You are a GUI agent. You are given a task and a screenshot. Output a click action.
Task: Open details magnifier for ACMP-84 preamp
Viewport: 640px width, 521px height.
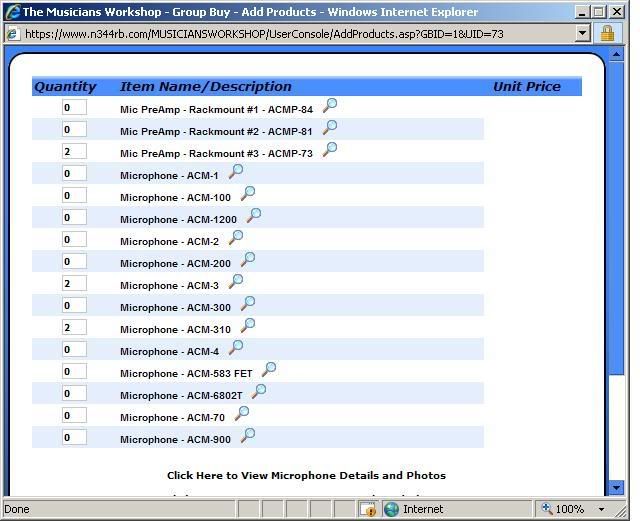click(330, 105)
